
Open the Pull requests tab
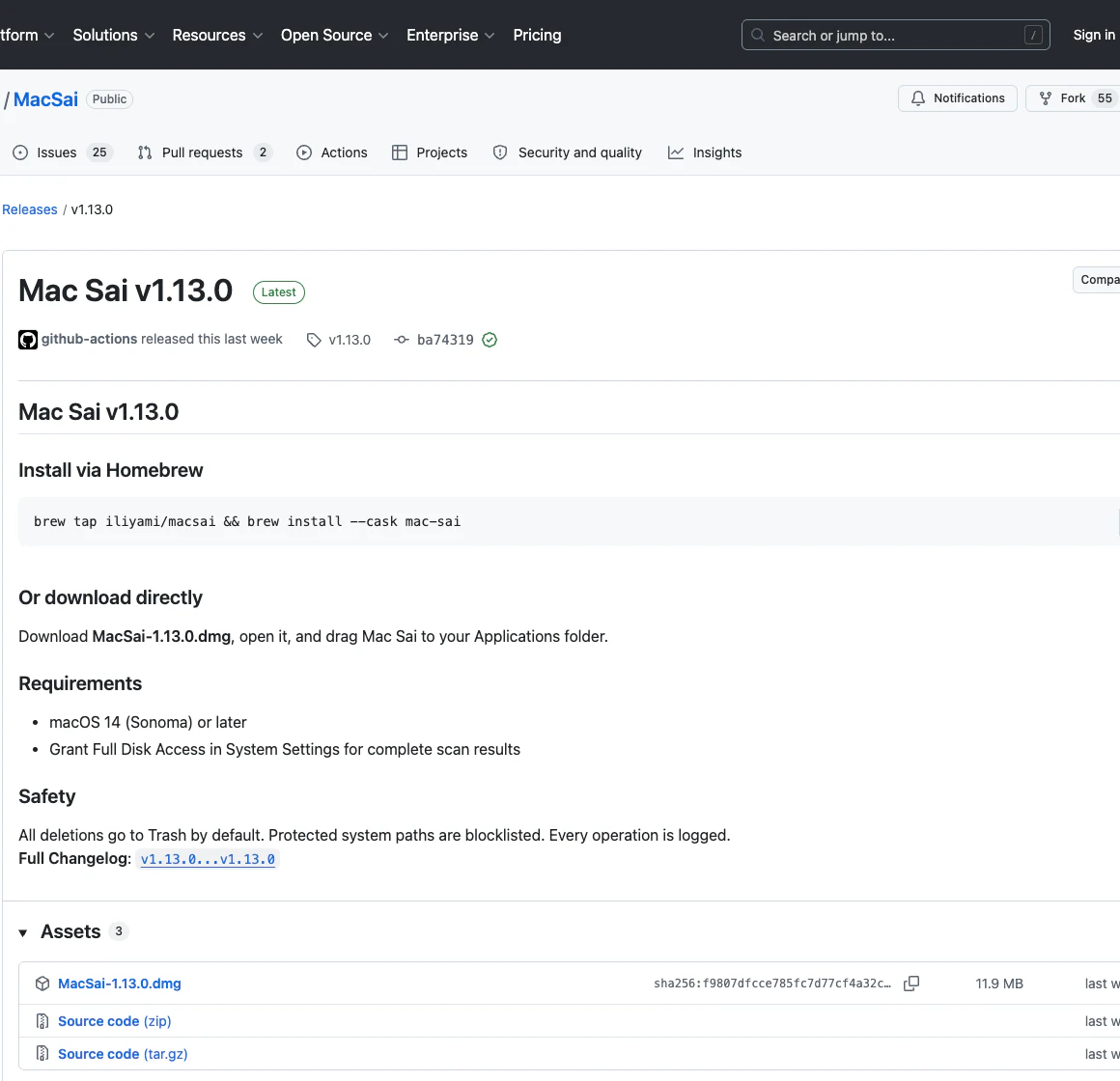coord(205,152)
